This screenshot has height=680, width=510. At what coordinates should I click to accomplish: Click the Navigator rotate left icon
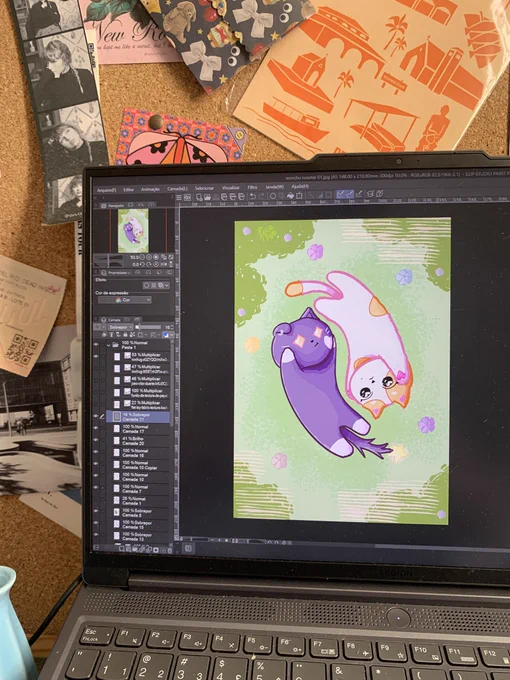pyautogui.click(x=142, y=265)
